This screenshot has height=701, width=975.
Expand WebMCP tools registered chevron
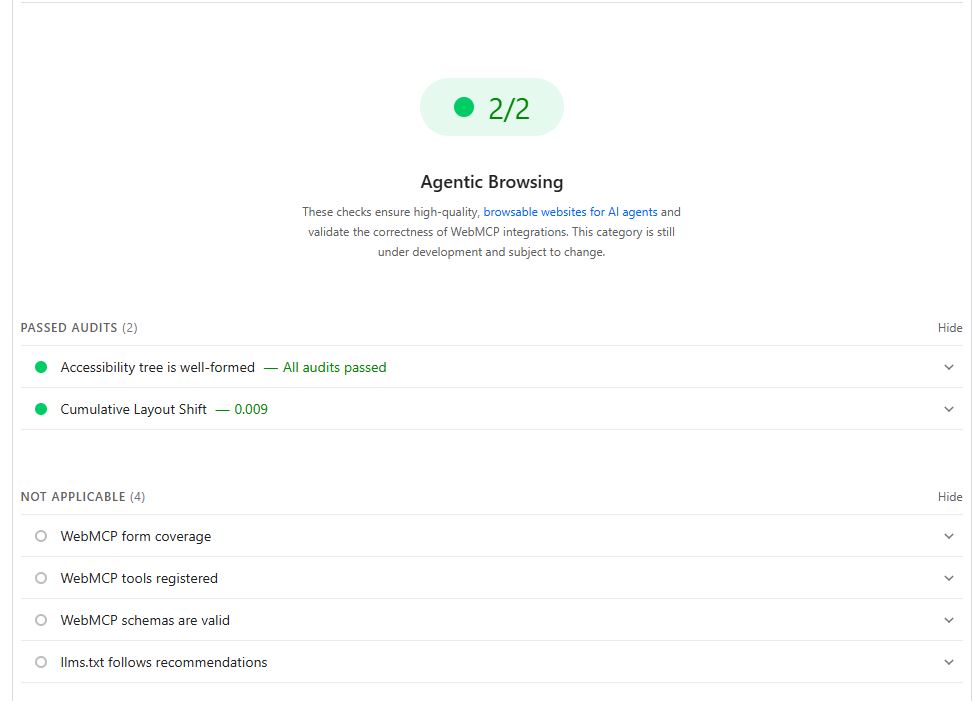tap(949, 578)
